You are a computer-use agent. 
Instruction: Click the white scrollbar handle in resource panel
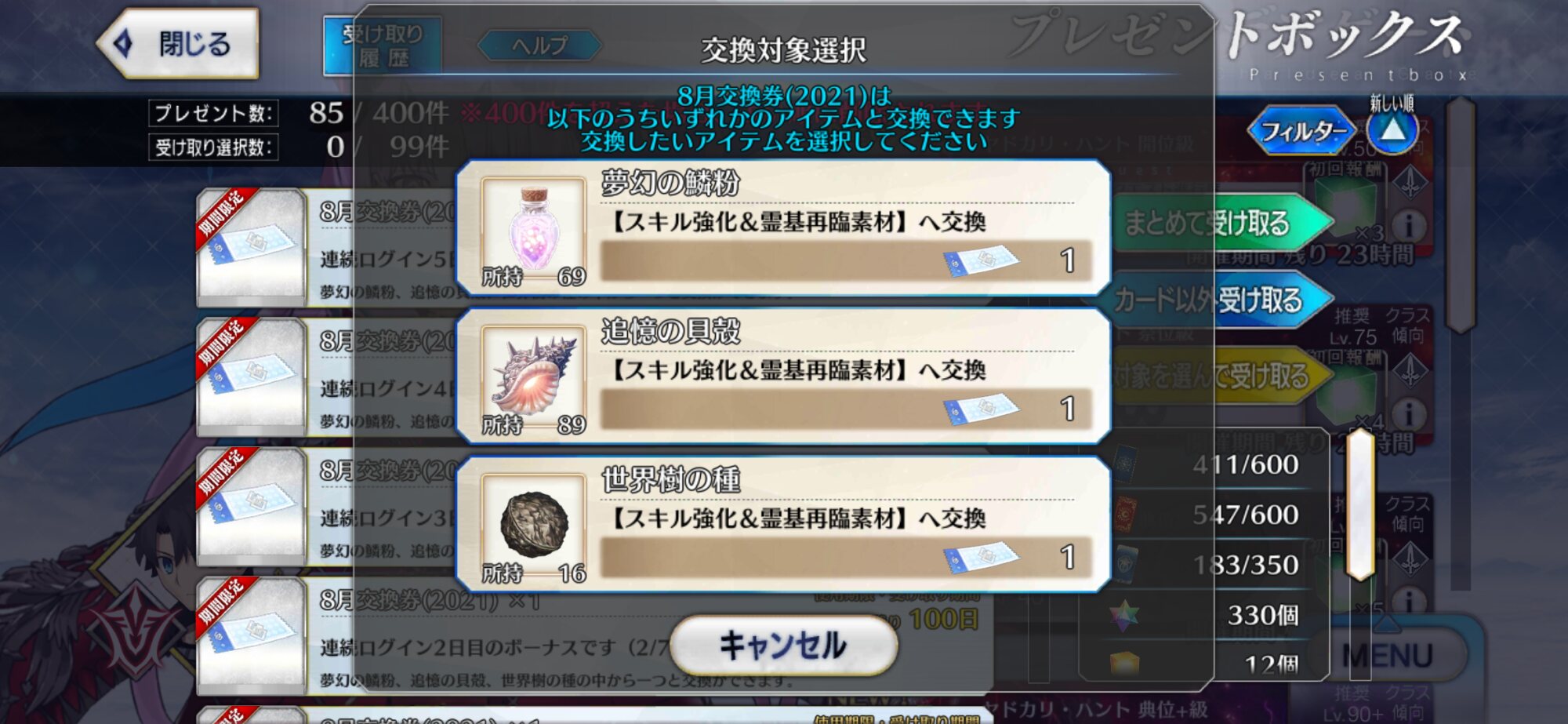tap(1360, 504)
